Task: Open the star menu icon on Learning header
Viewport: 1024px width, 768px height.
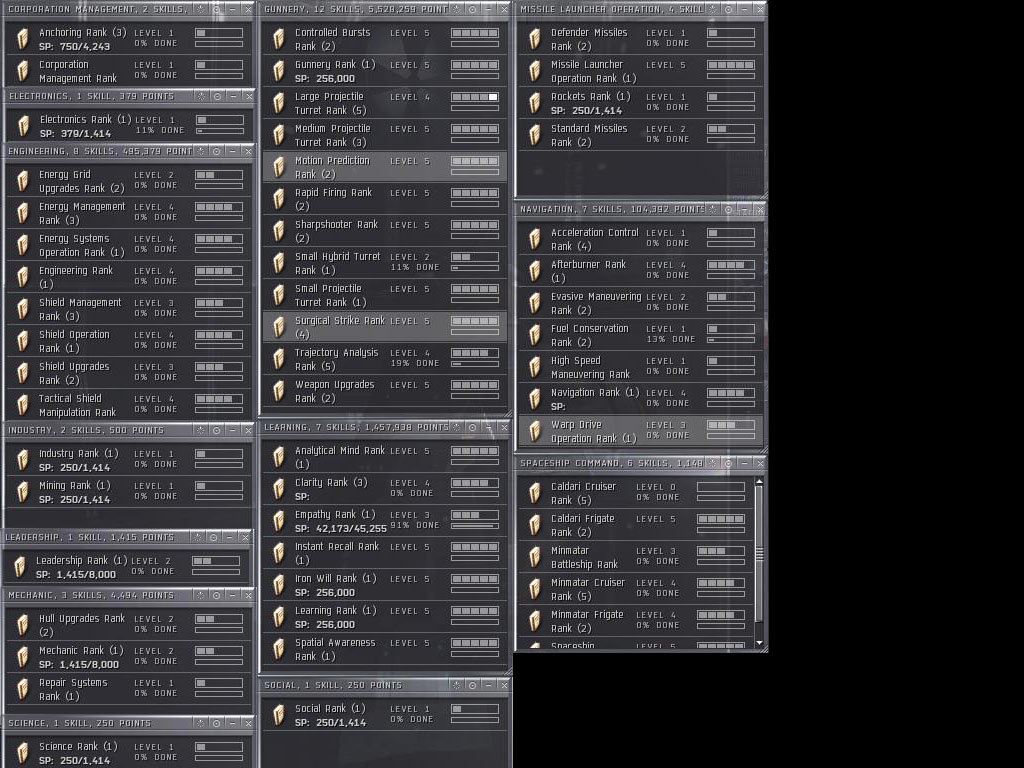Action: [x=456, y=427]
